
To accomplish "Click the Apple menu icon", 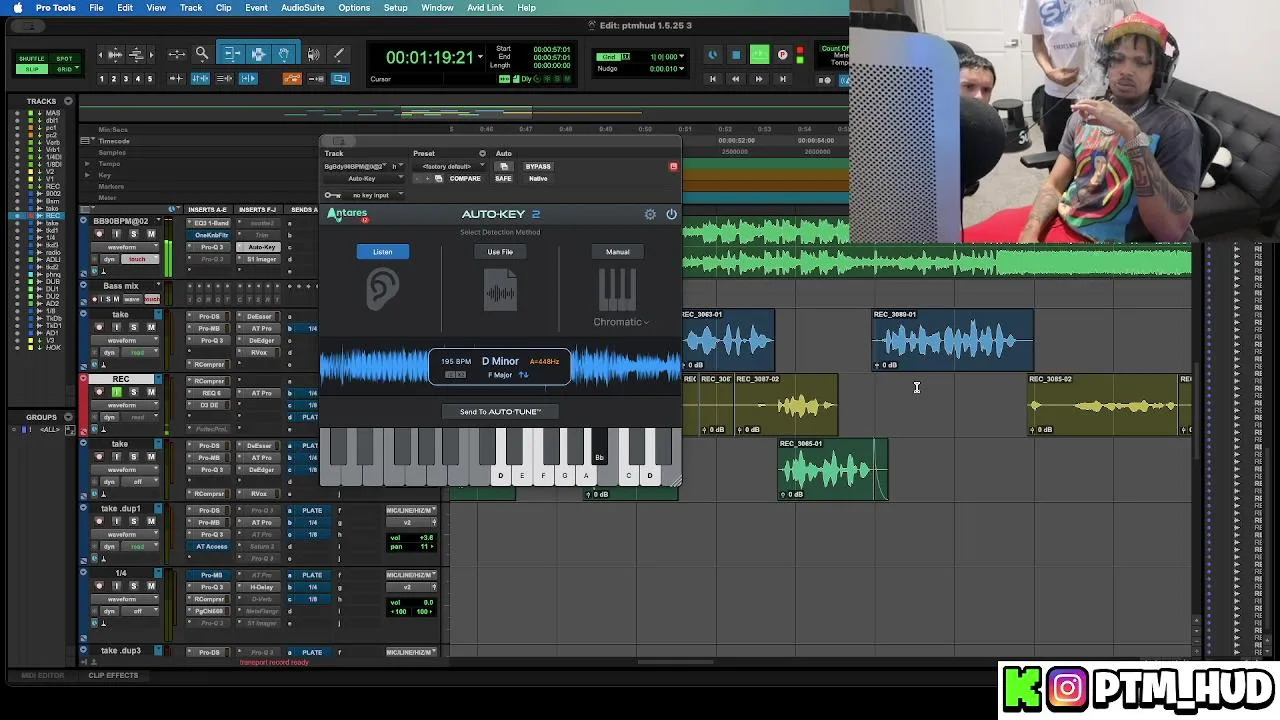I will 17,8.
